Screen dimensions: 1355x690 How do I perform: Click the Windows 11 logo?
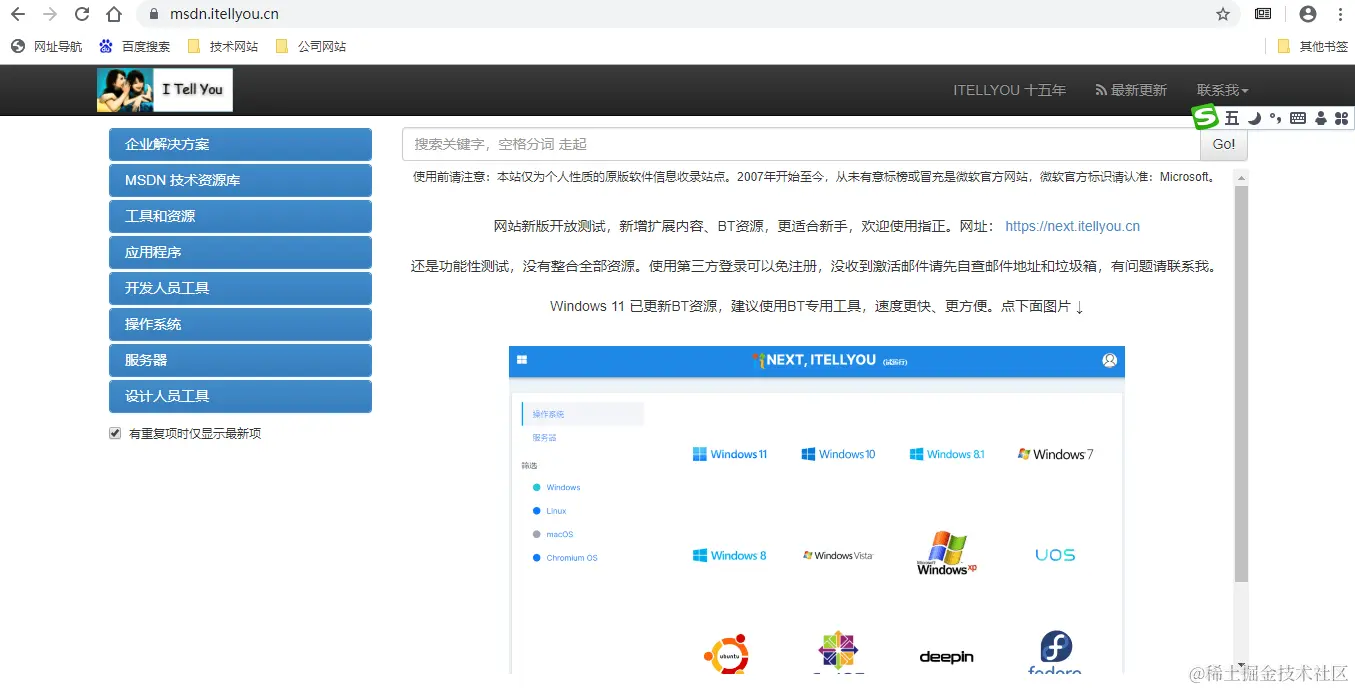[x=729, y=454]
